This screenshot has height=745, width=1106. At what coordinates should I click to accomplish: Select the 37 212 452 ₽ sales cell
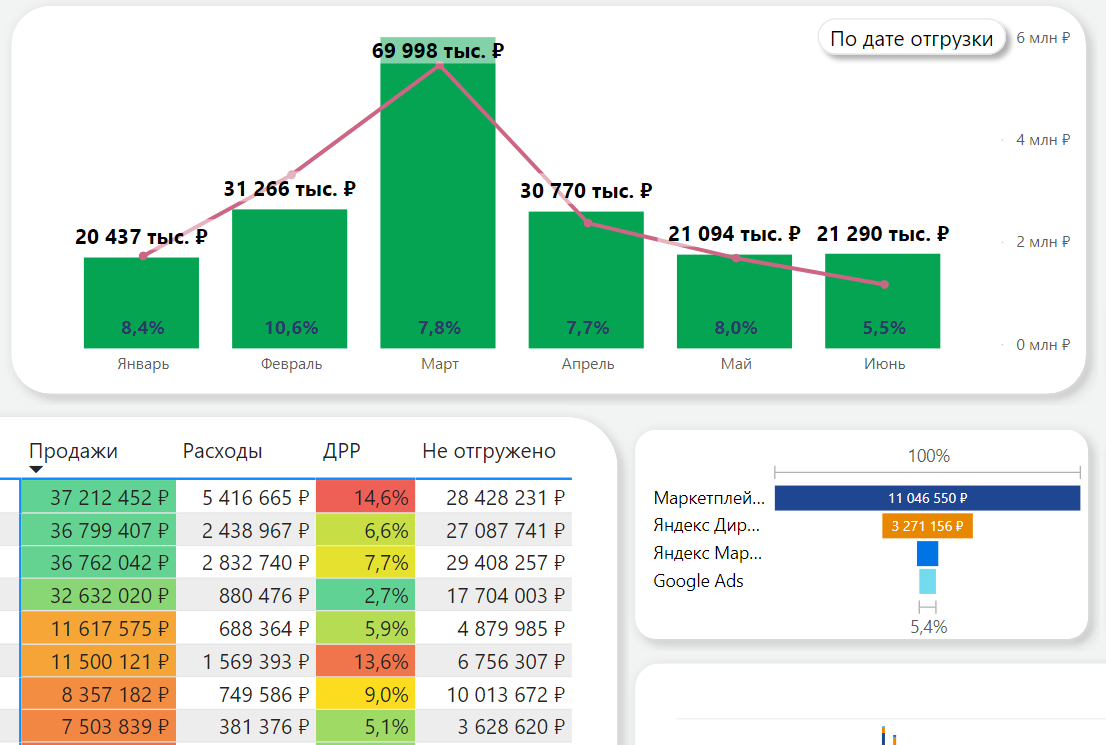coord(98,498)
